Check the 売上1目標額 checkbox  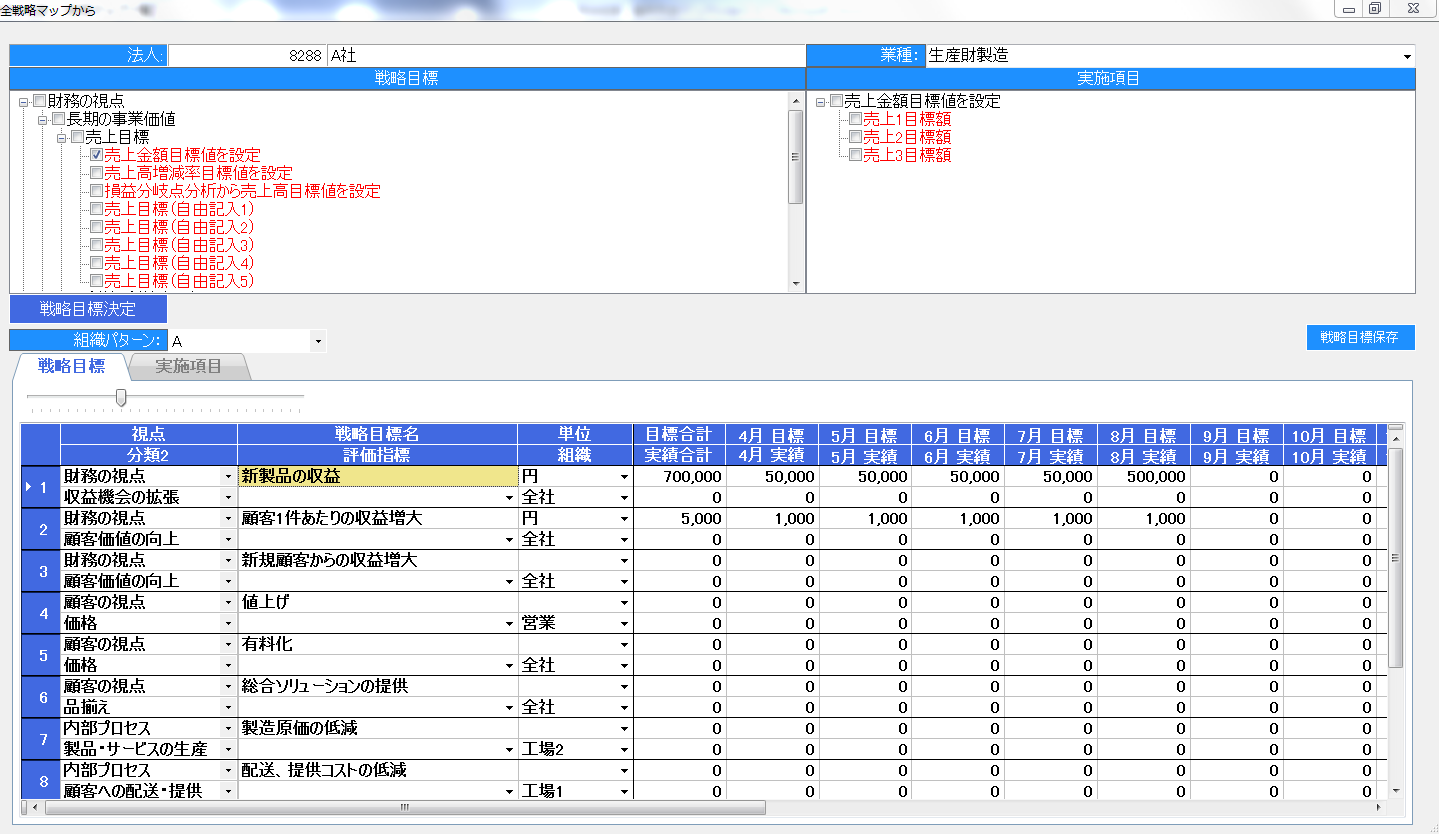(x=855, y=120)
